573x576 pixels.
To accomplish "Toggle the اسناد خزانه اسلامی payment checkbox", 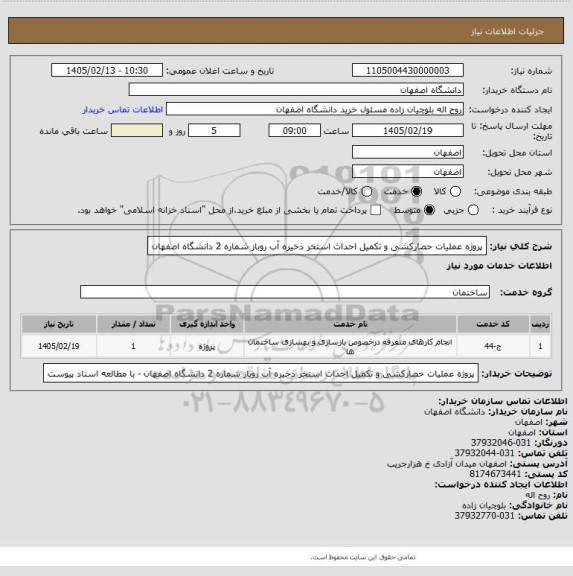I will 375,210.
